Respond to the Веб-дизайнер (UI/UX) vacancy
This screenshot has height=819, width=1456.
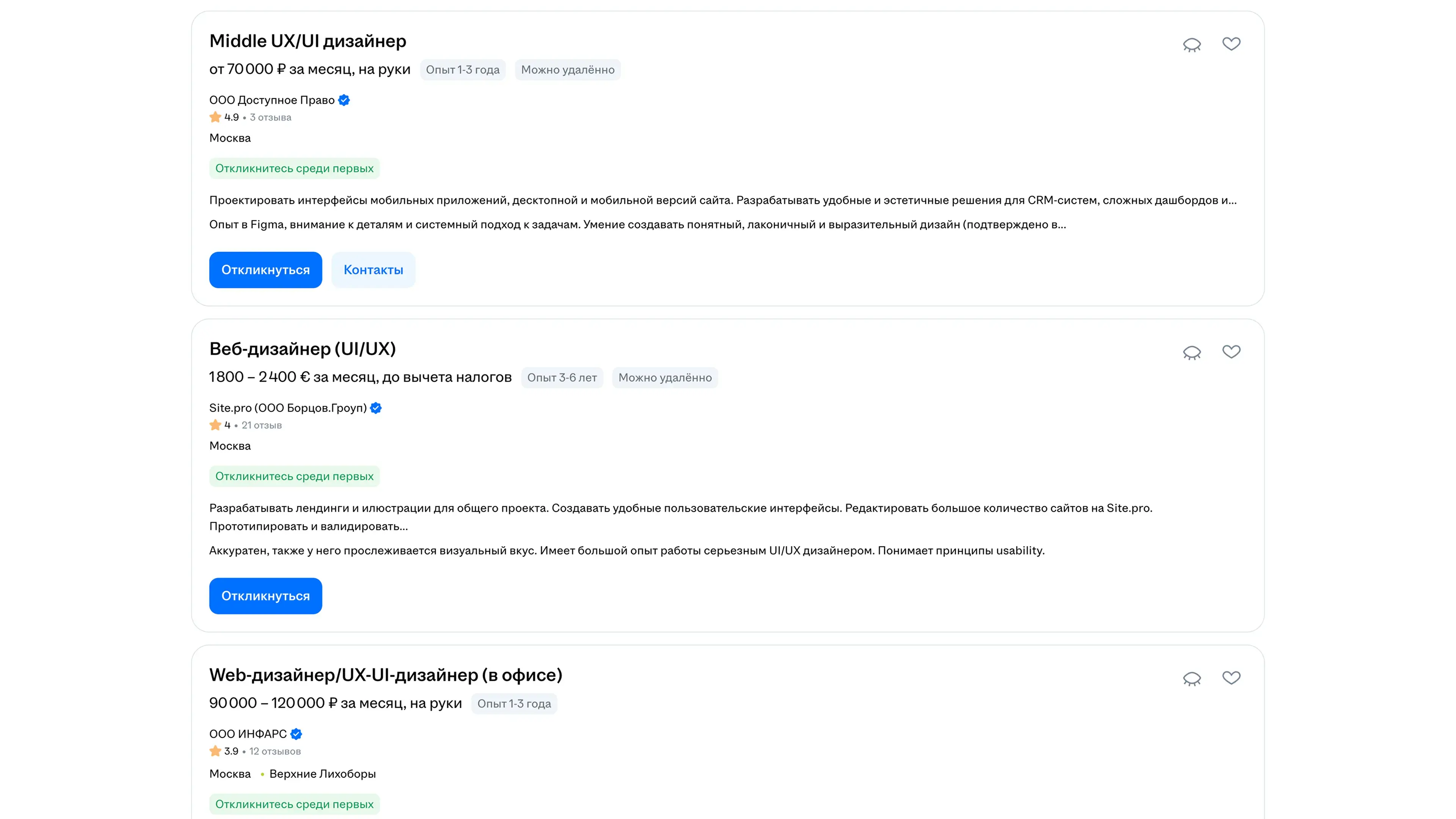pyautogui.click(x=265, y=596)
